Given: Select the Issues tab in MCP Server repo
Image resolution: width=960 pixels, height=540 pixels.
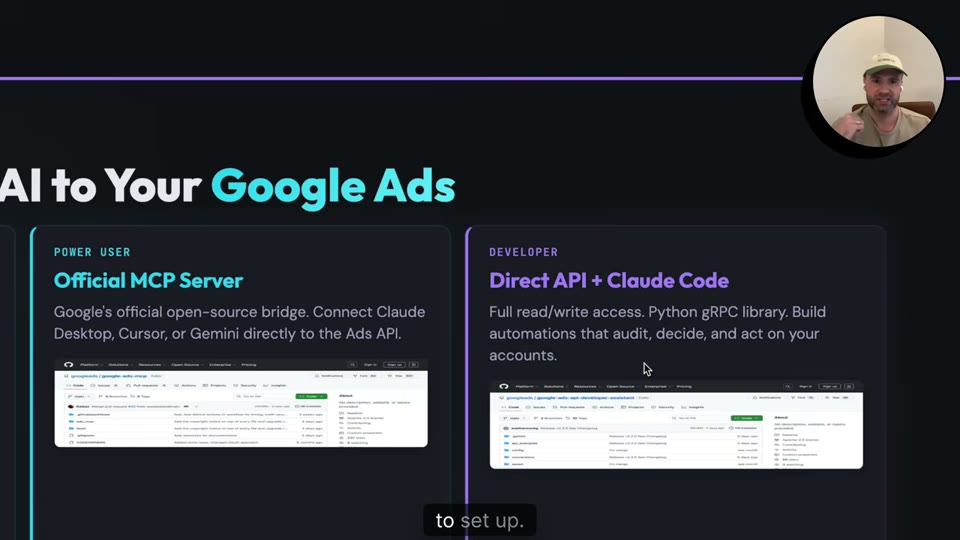Looking at the screenshot, I should [x=105, y=386].
